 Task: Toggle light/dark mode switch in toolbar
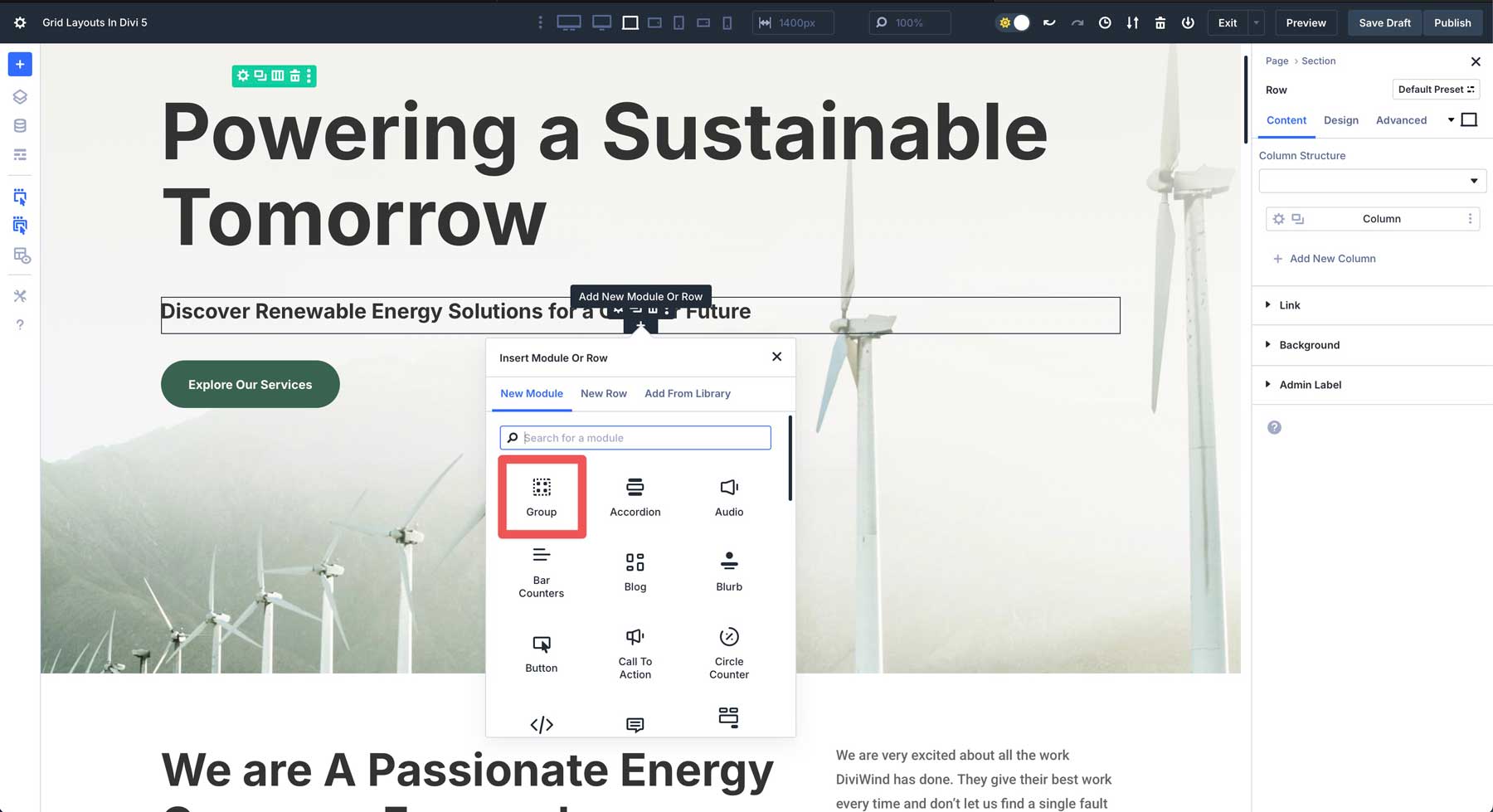coord(1012,22)
